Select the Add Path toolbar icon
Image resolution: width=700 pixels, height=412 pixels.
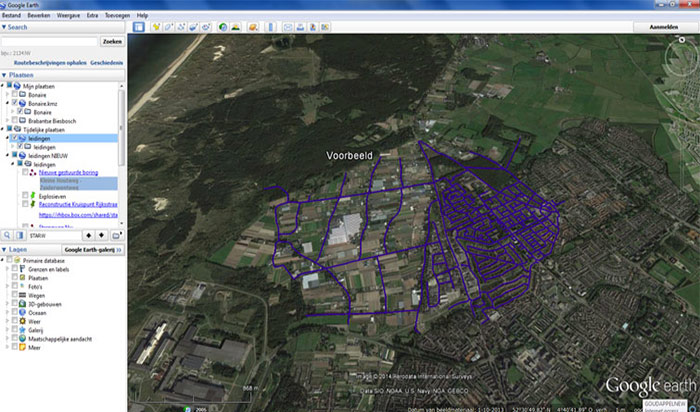181,27
